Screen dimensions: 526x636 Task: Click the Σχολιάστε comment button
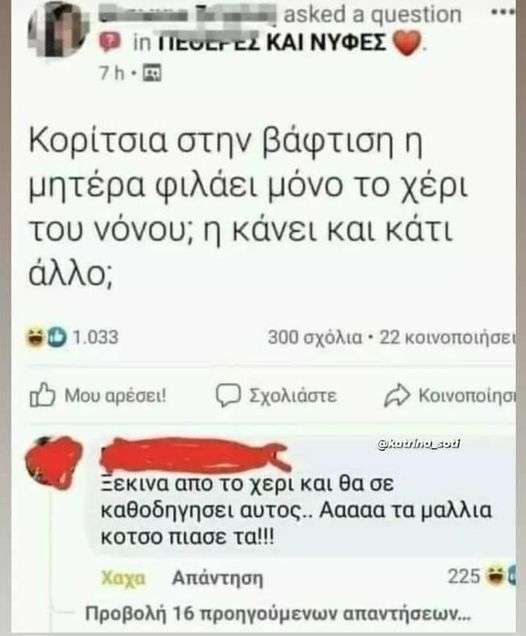coord(276,395)
